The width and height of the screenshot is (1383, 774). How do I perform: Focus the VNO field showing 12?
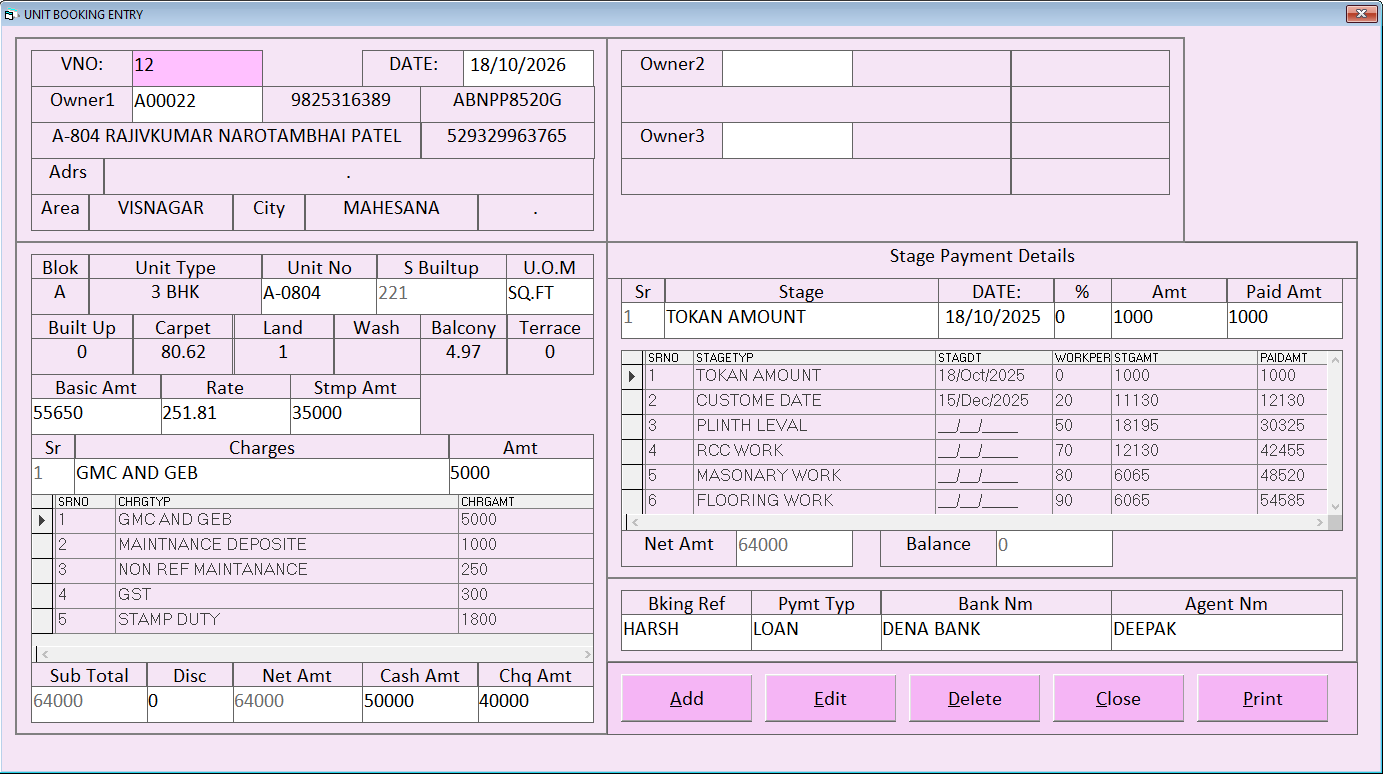197,68
